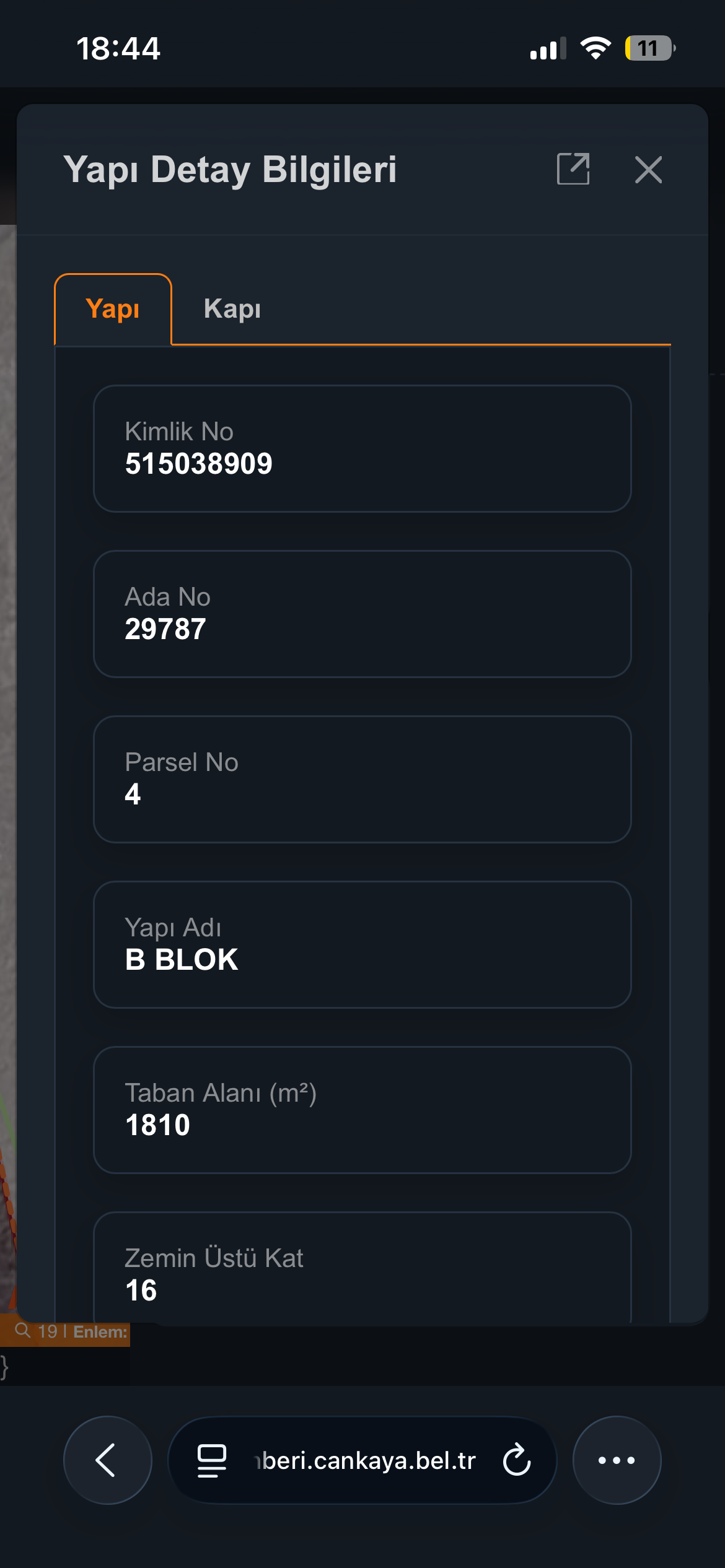This screenshot has height=1568, width=725.
Task: Tap the battery indicator in status bar
Action: [x=649, y=48]
